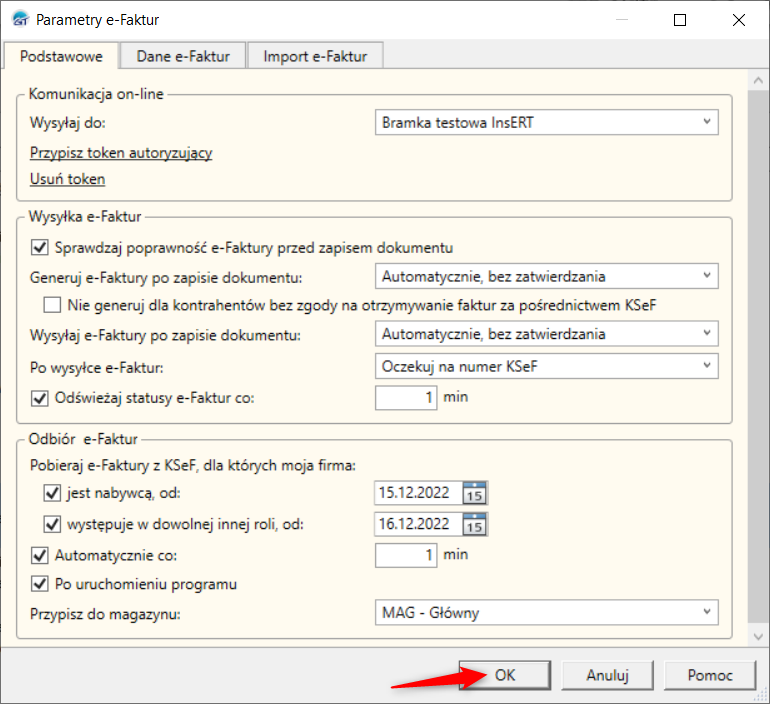Toggle 'jest nabywcą, od' checkbox

point(53,493)
